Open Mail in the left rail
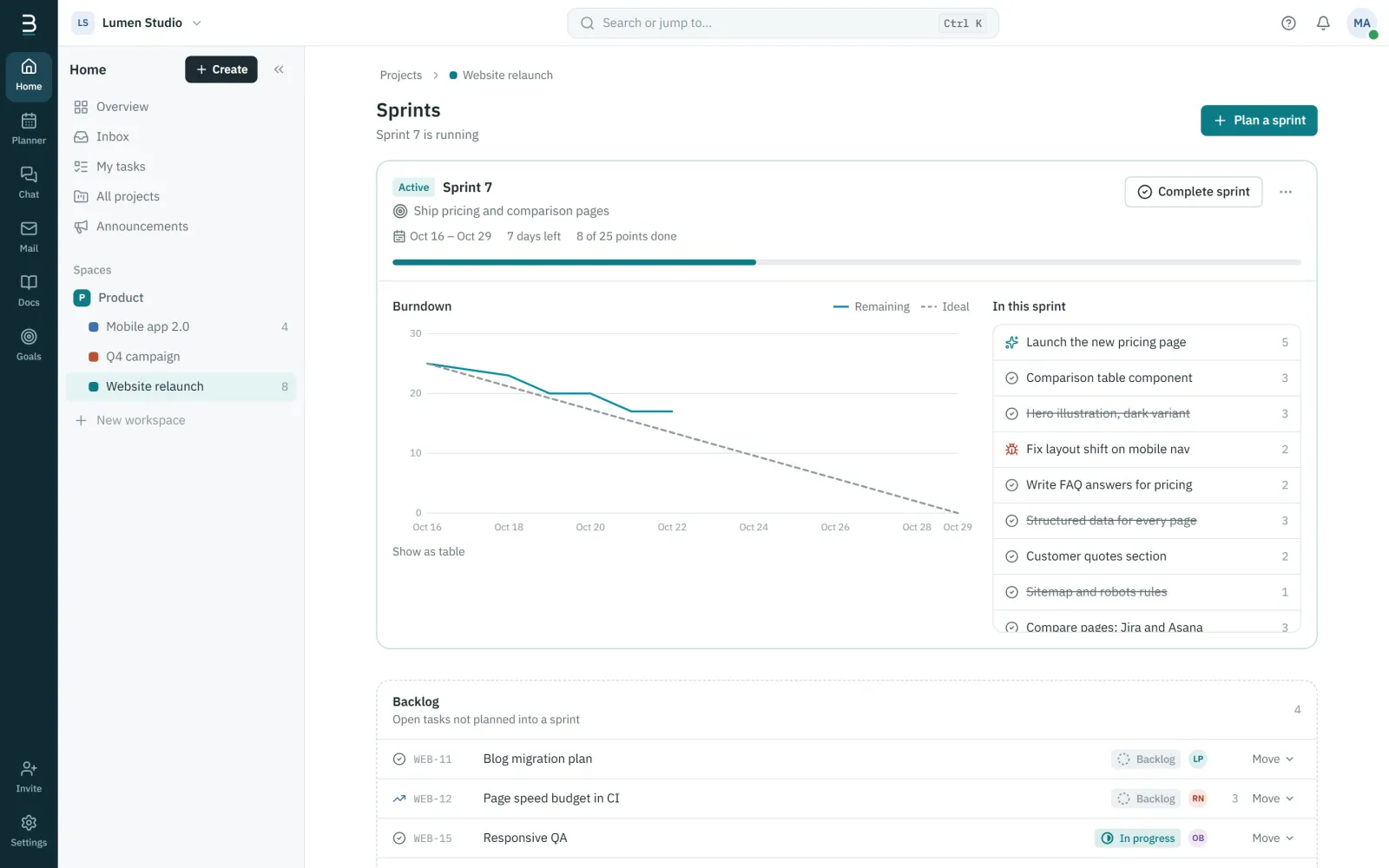1389x868 pixels. (x=29, y=236)
